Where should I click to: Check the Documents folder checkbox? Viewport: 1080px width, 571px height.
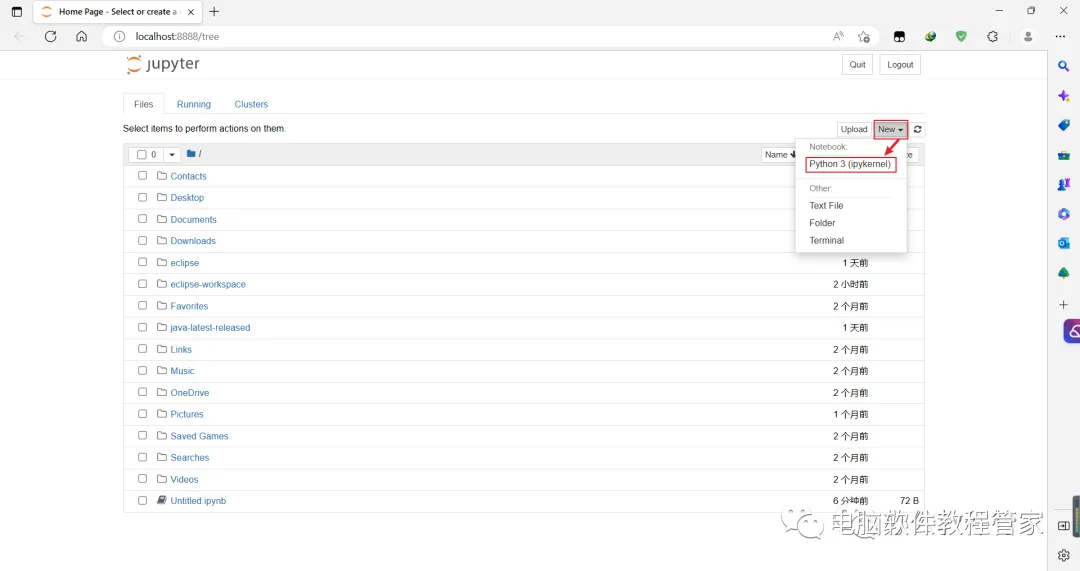click(143, 219)
